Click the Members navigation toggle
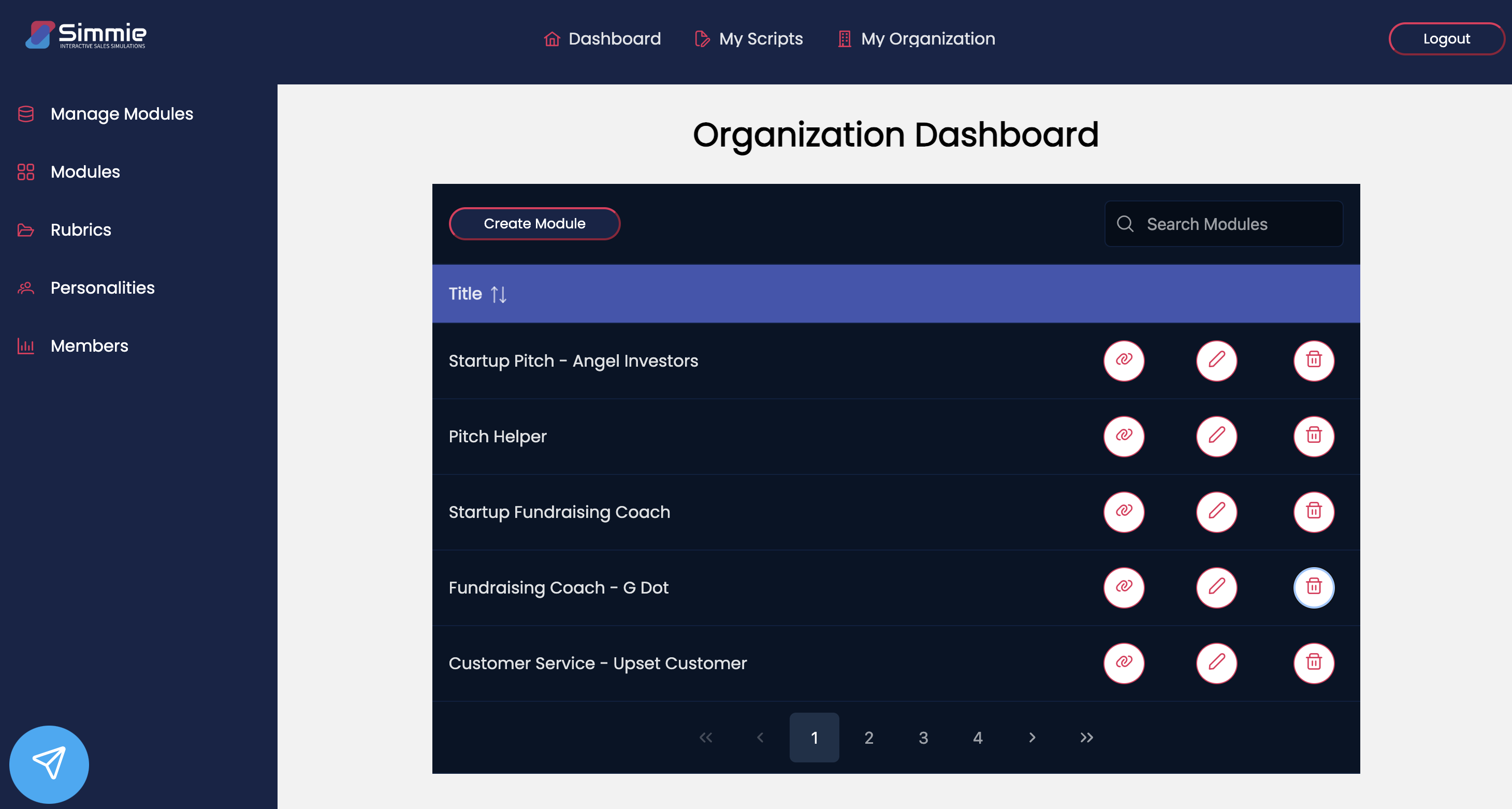The height and width of the screenshot is (809, 1512). pyautogui.click(x=89, y=346)
